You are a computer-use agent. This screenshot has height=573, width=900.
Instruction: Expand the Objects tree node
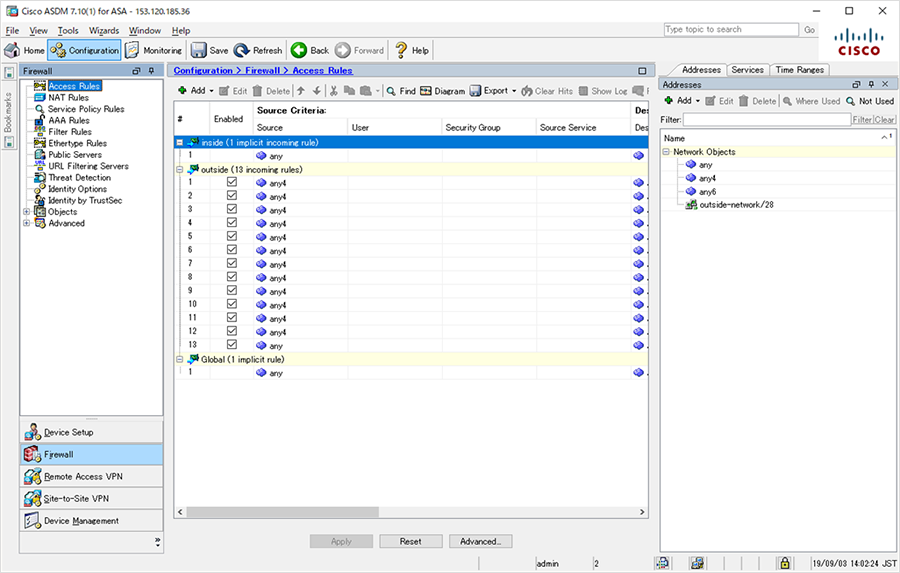pos(26,212)
